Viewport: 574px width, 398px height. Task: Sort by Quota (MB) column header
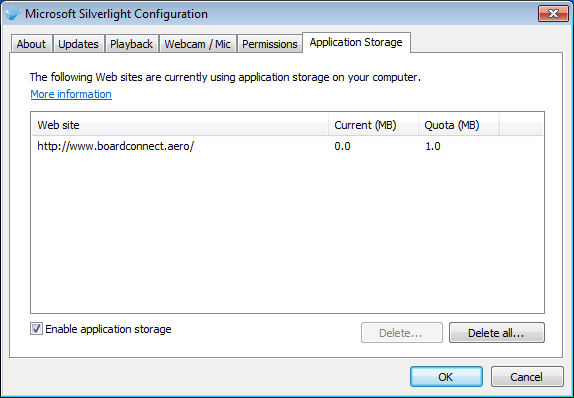pyautogui.click(x=458, y=125)
